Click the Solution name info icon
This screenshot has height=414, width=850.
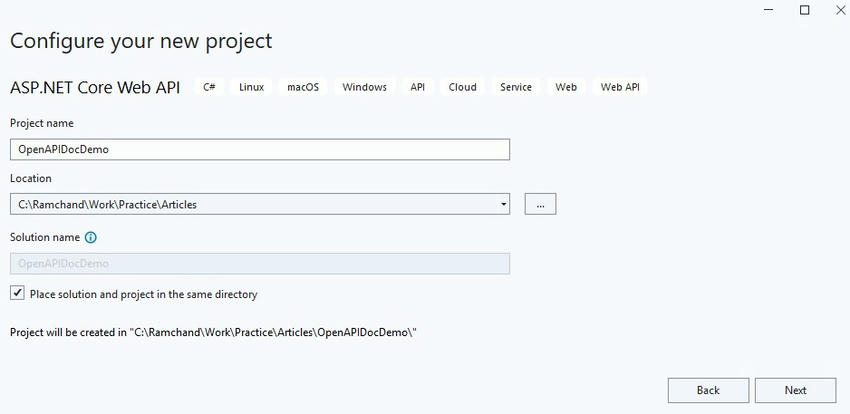[x=91, y=237]
